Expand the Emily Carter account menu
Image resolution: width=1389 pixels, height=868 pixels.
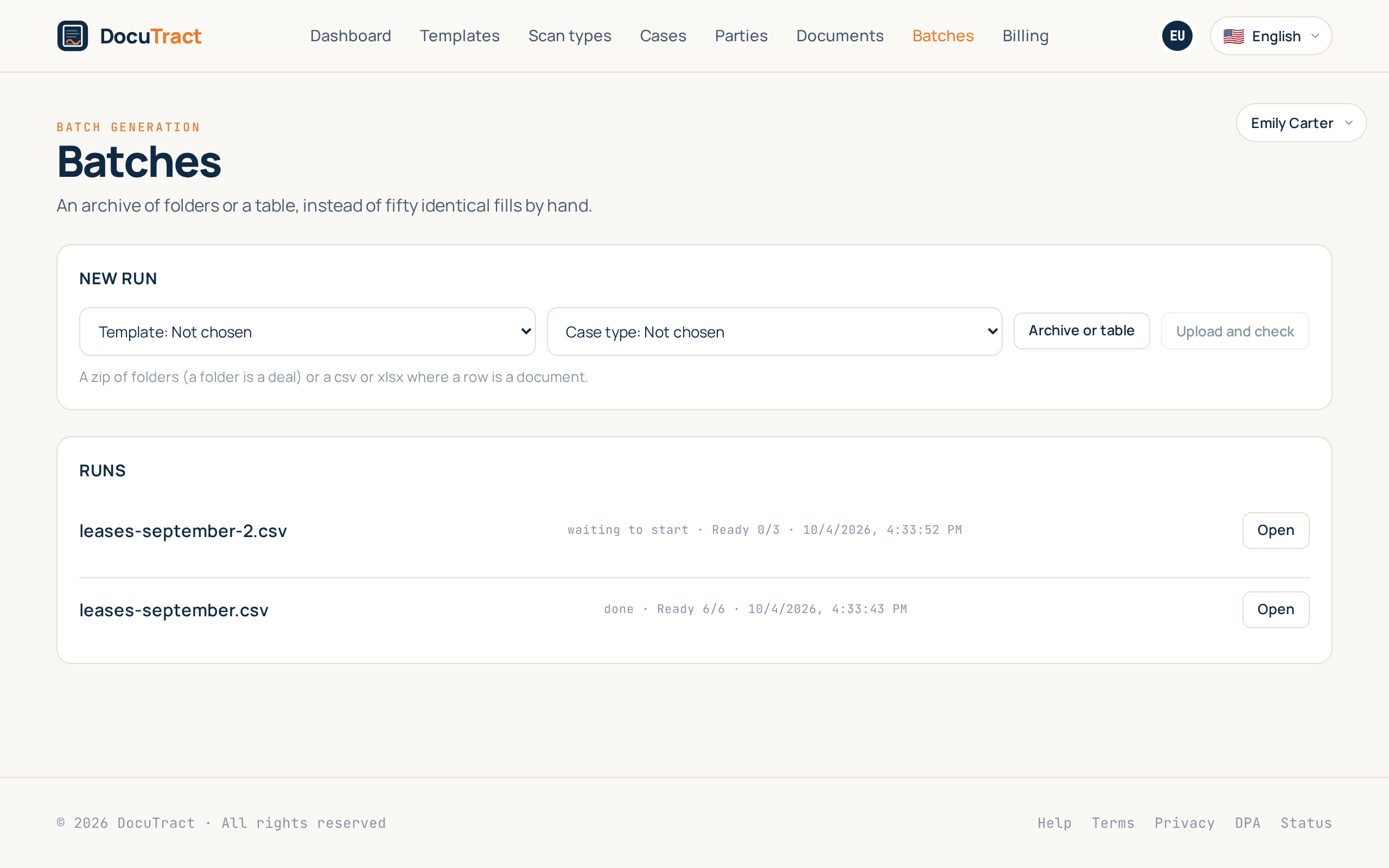point(1301,123)
